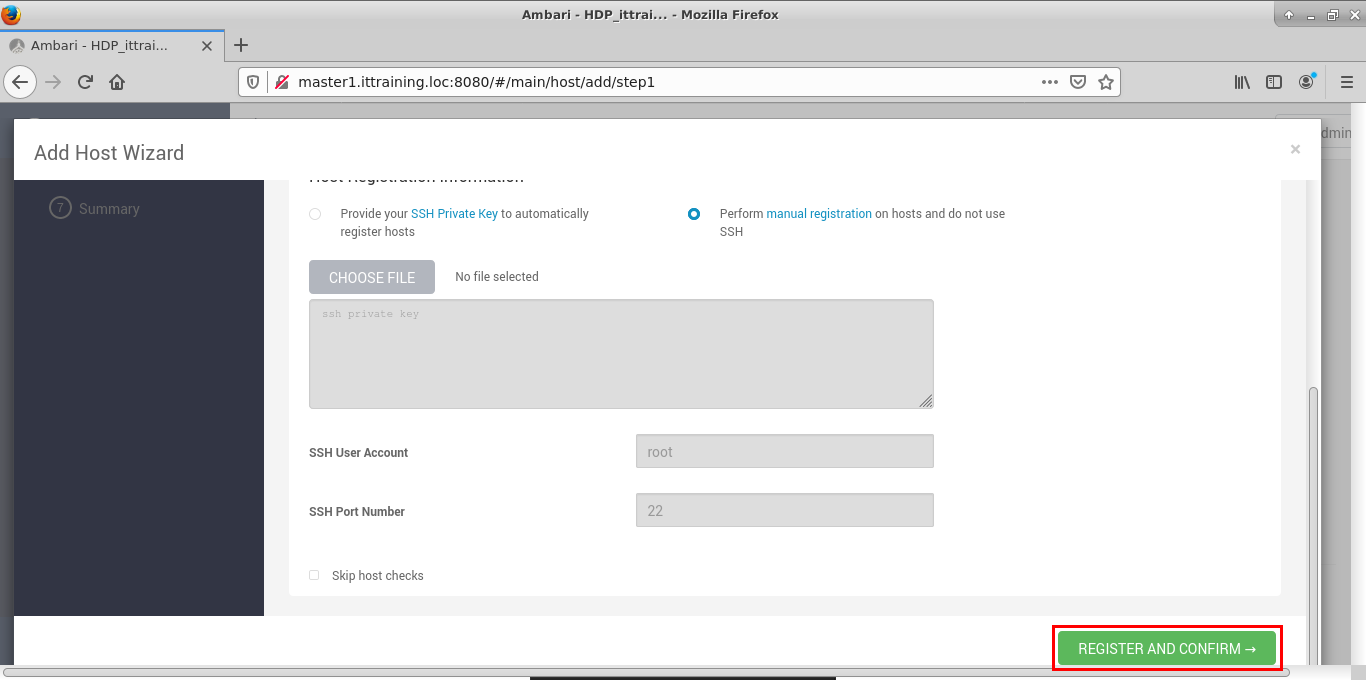The height and width of the screenshot is (680, 1366).
Task: Open the manual registration link
Action: pos(818,214)
